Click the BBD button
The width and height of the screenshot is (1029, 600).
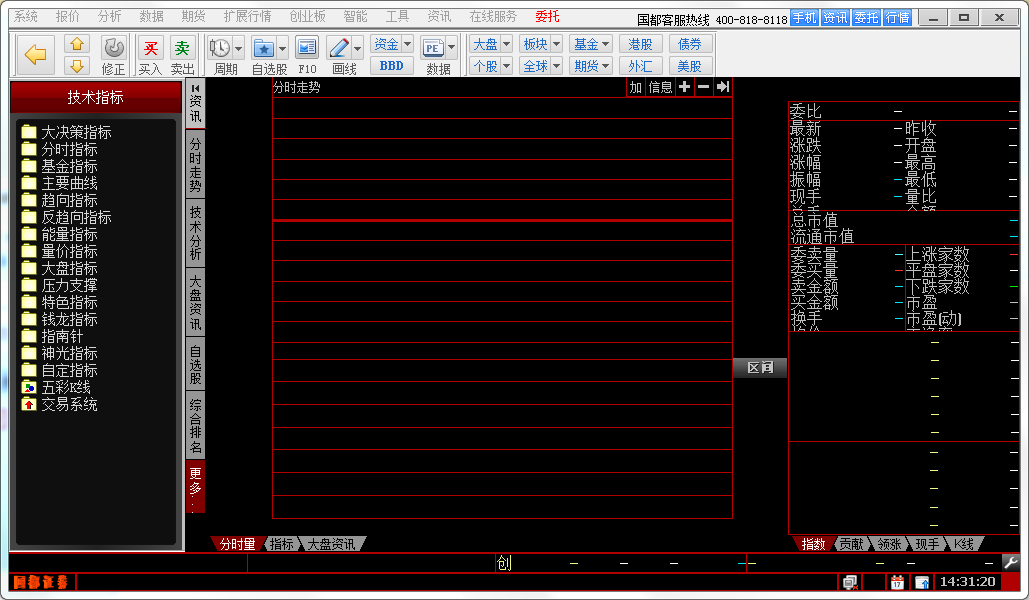click(x=392, y=66)
